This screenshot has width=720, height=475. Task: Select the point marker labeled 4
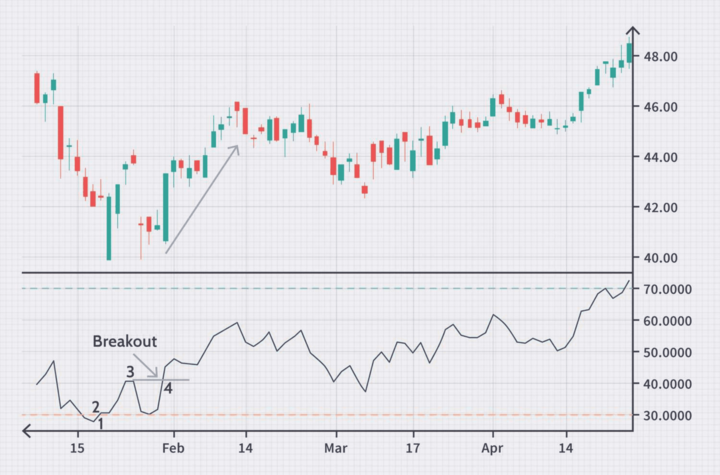click(168, 388)
